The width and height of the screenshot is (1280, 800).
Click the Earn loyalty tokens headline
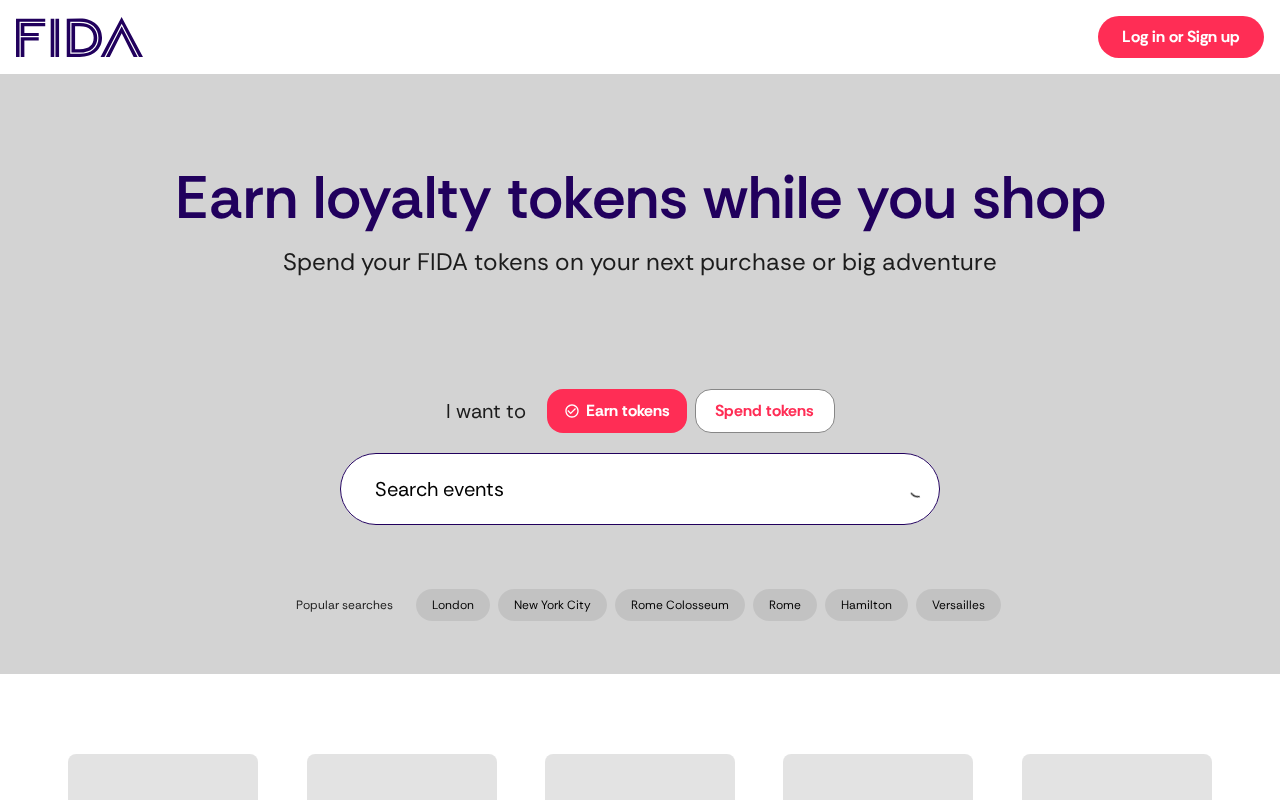[640, 198]
